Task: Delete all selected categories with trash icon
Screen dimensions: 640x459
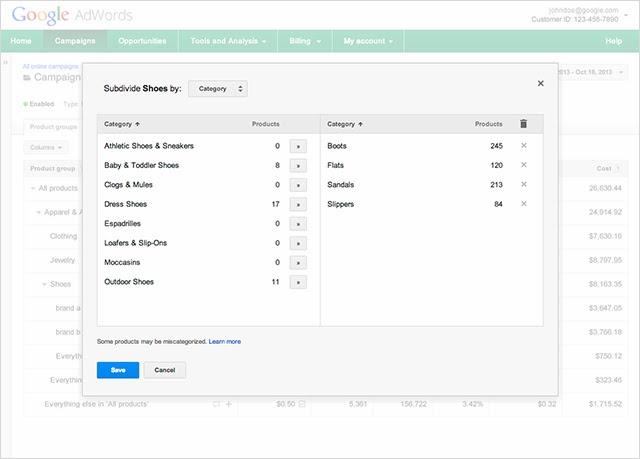Action: tap(523, 124)
